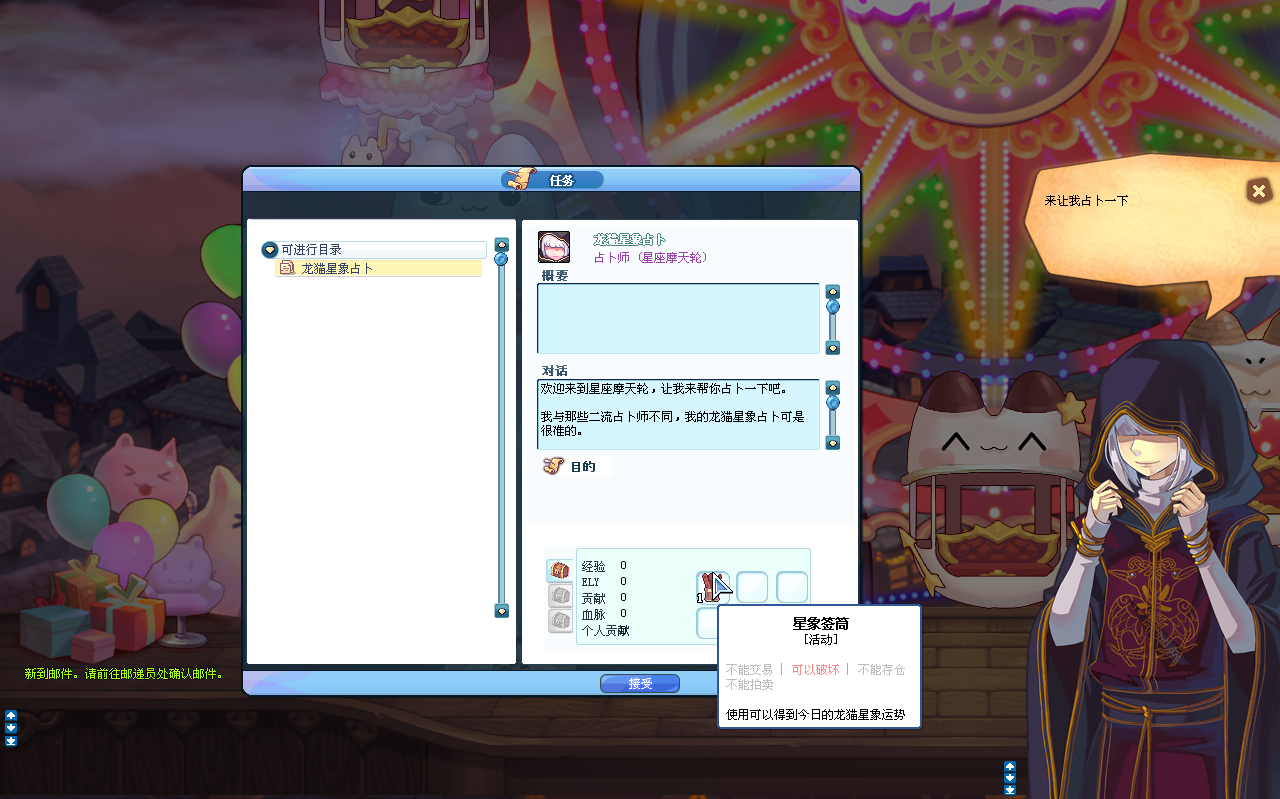Click the quest list scrollbar down arrow

502,611
